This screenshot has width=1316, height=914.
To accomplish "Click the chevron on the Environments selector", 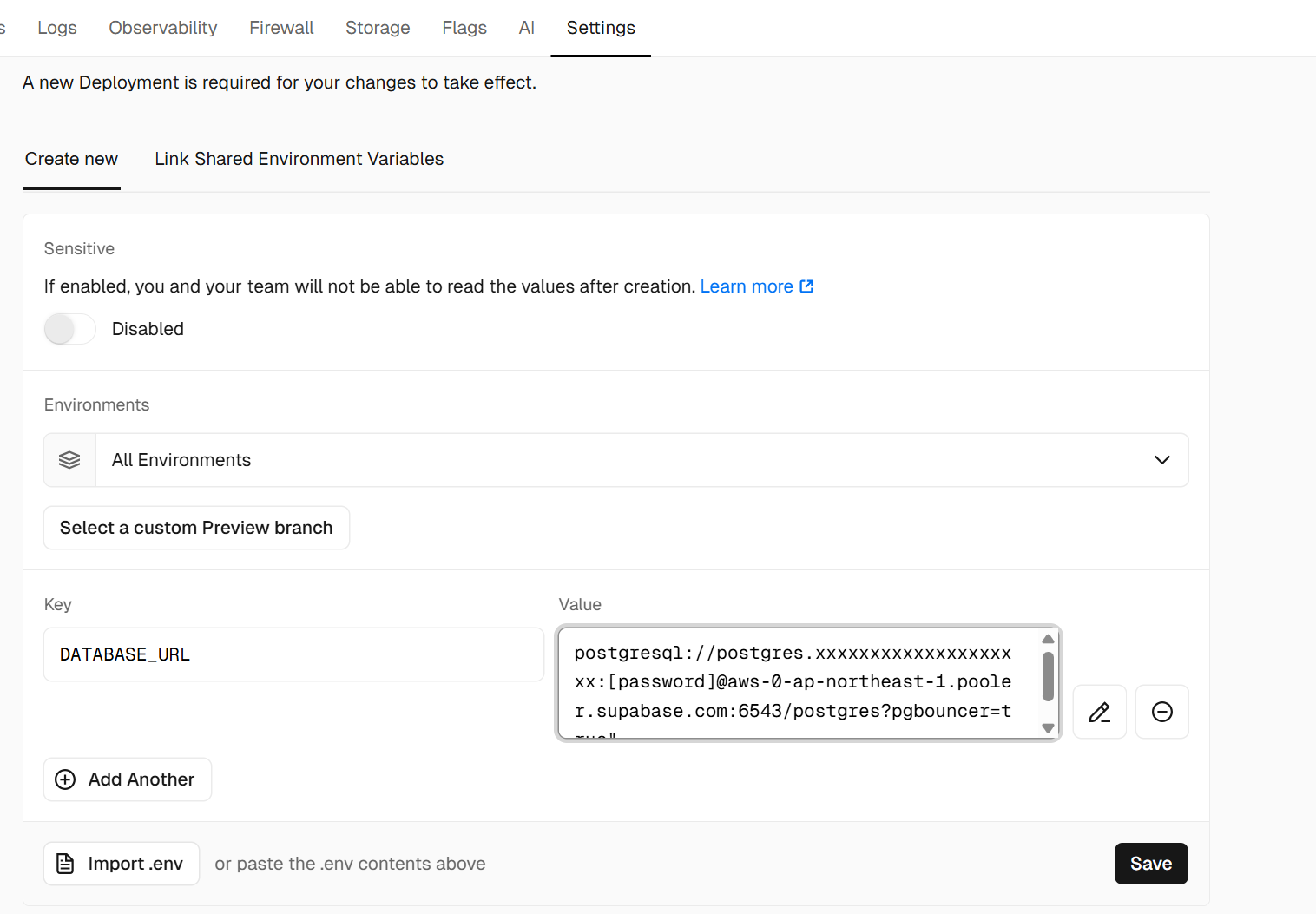I will coord(1161,460).
